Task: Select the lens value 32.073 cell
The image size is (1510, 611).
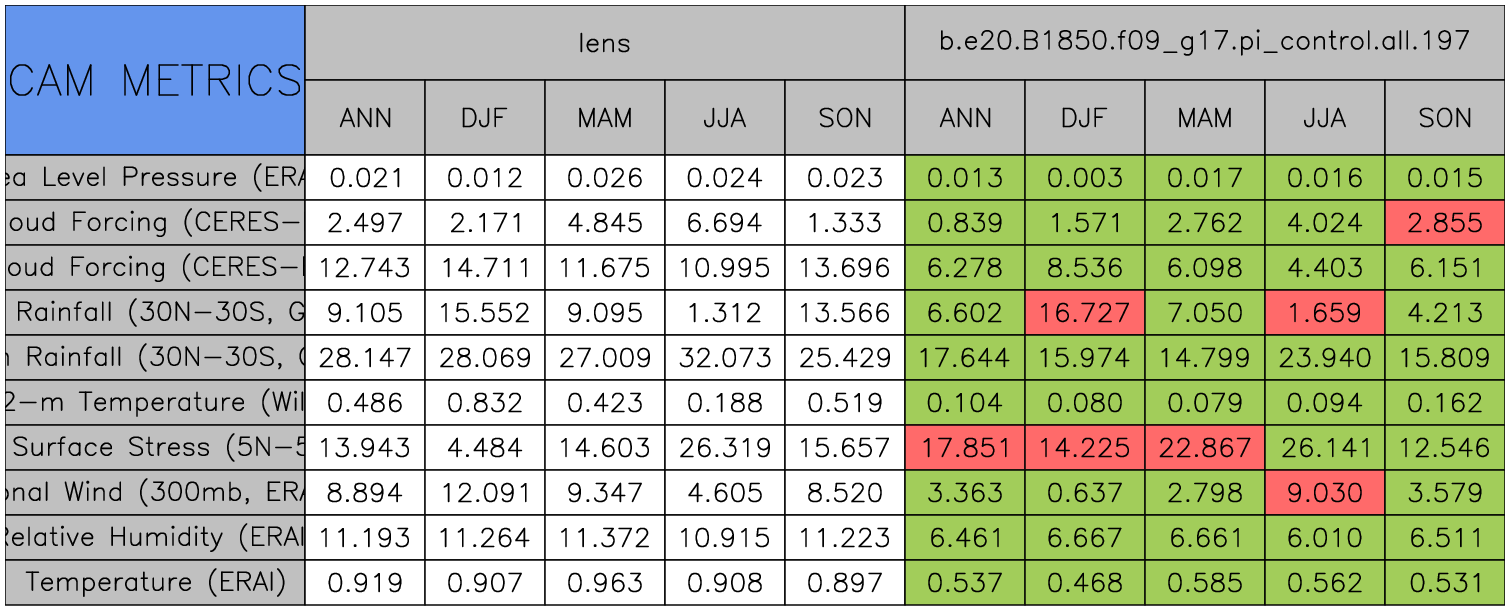Action: click(725, 358)
